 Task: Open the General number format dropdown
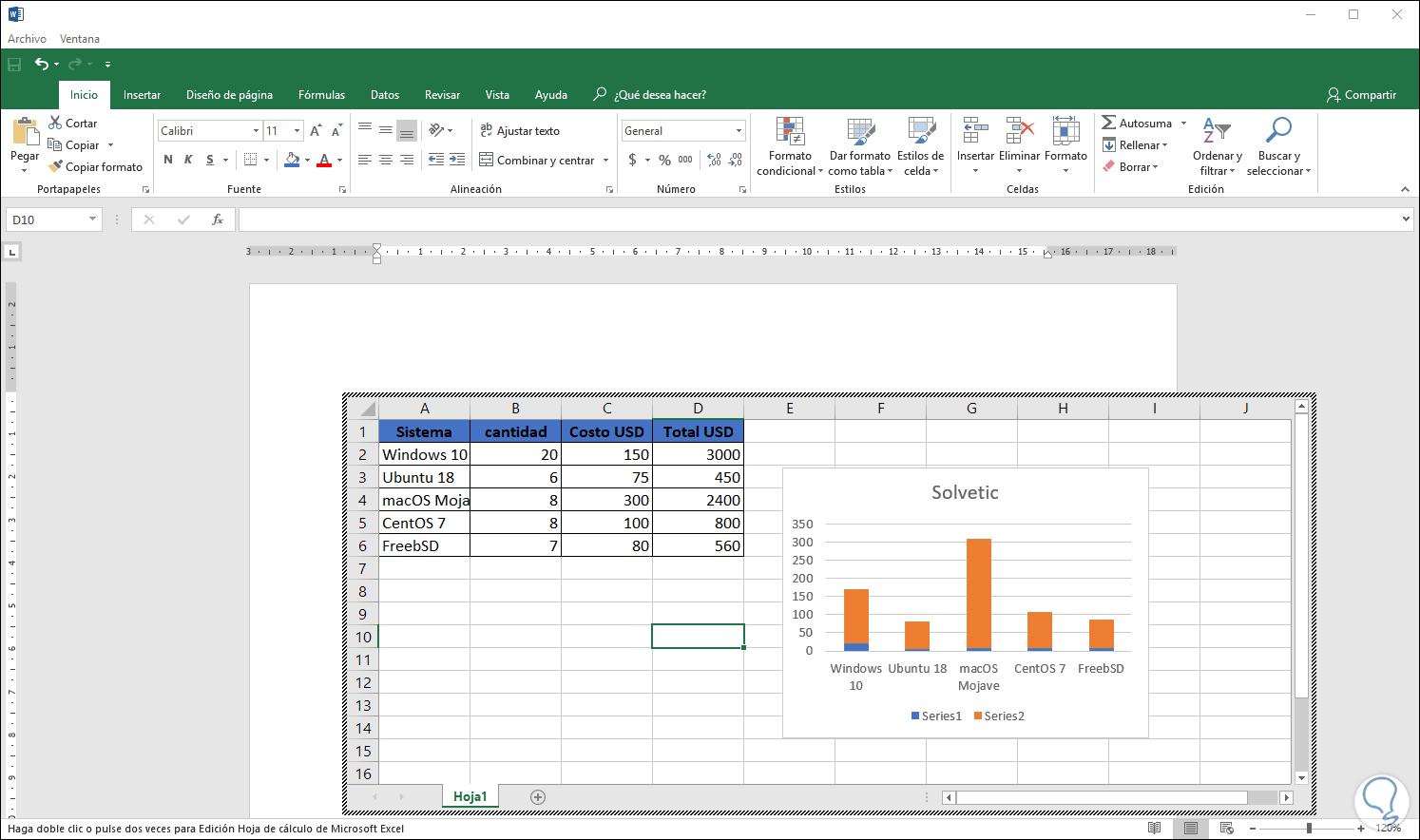coord(739,131)
